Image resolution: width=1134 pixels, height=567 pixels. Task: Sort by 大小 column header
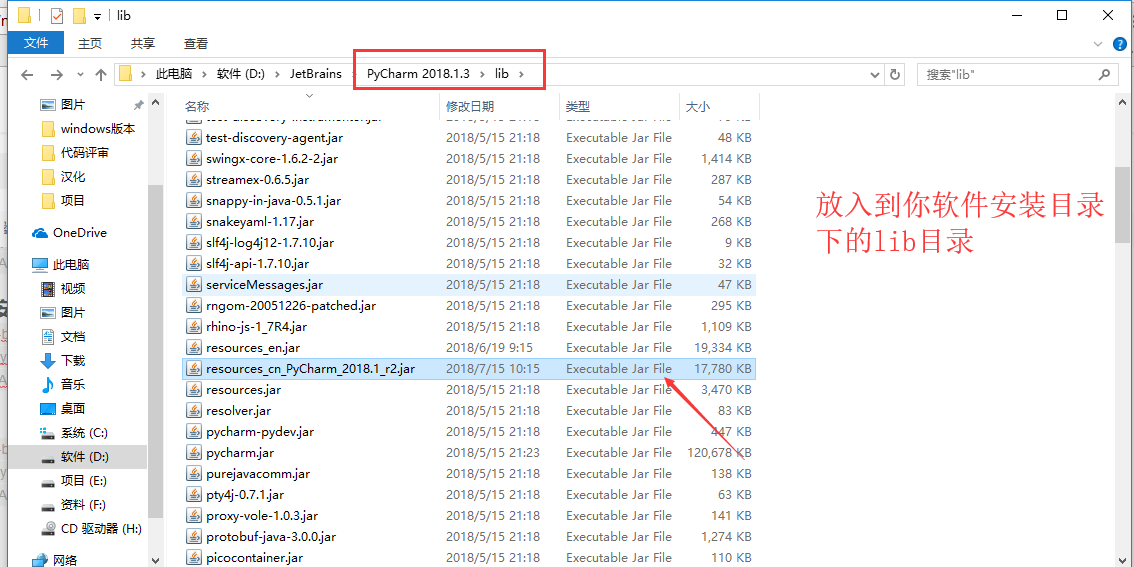pos(697,106)
